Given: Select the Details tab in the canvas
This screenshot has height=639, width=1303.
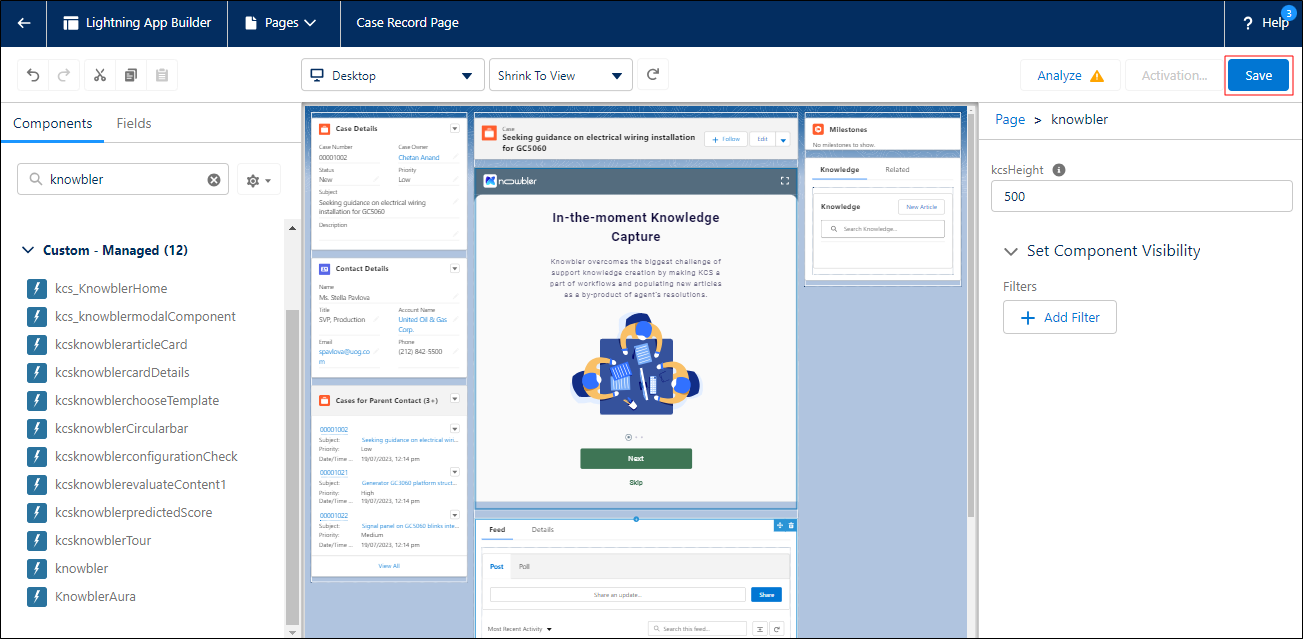Looking at the screenshot, I should 542,529.
